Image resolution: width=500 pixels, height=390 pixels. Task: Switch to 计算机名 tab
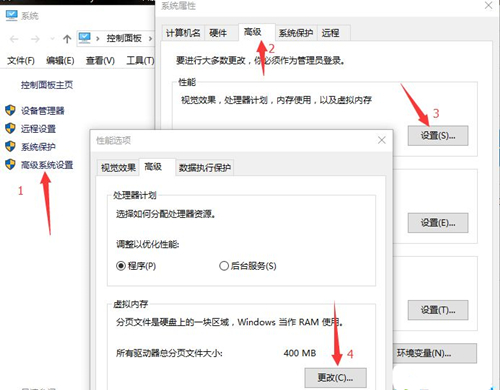pos(183,33)
